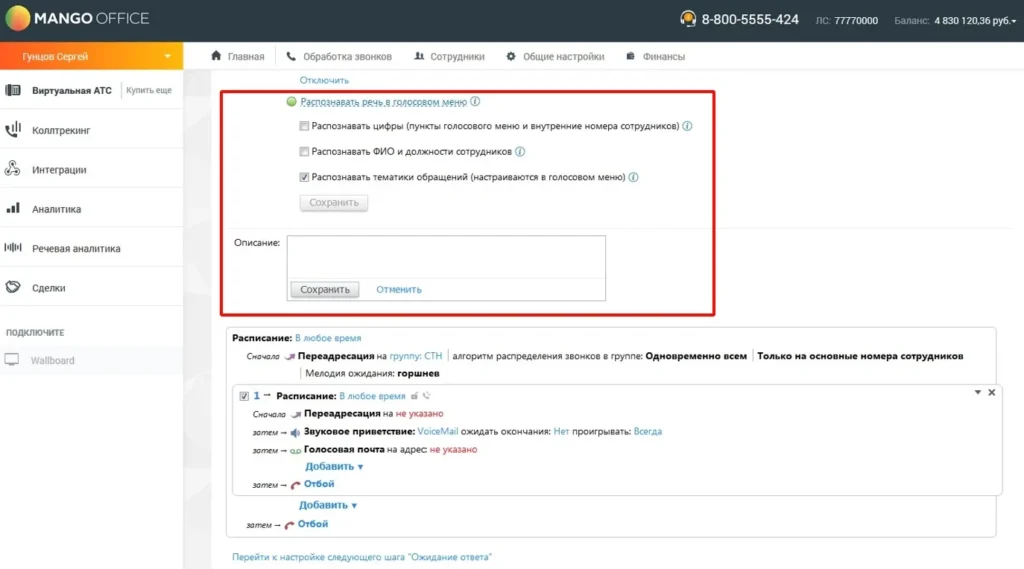Click info icon after Распознавать цифры option
The height and width of the screenshot is (569, 1024).
[x=688, y=126]
